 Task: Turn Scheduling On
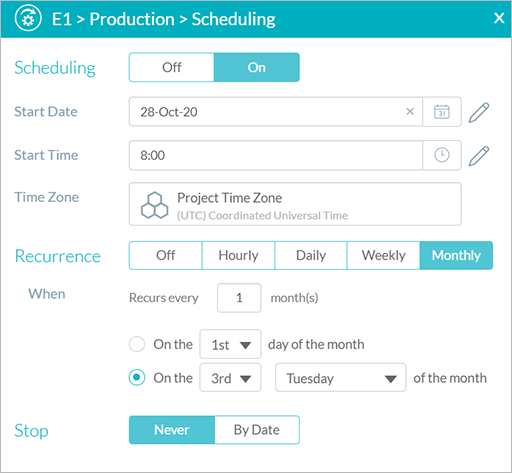point(257,67)
